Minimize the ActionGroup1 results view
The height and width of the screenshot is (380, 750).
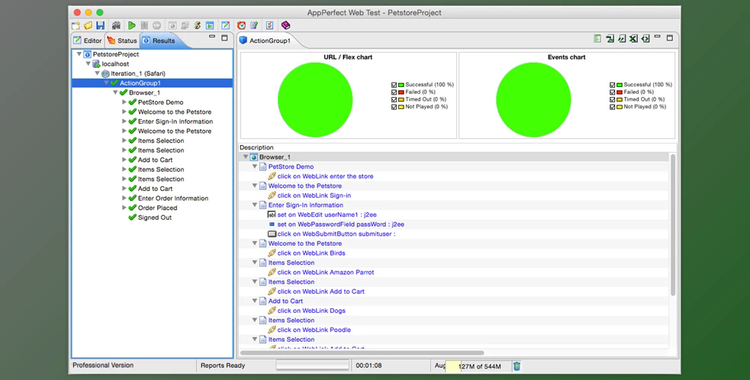pos(657,37)
